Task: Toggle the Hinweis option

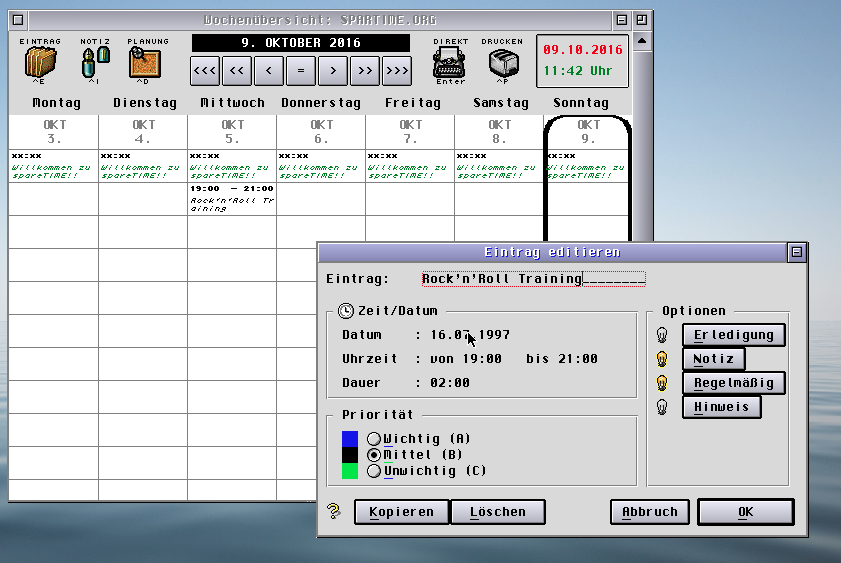Action: tap(721, 407)
